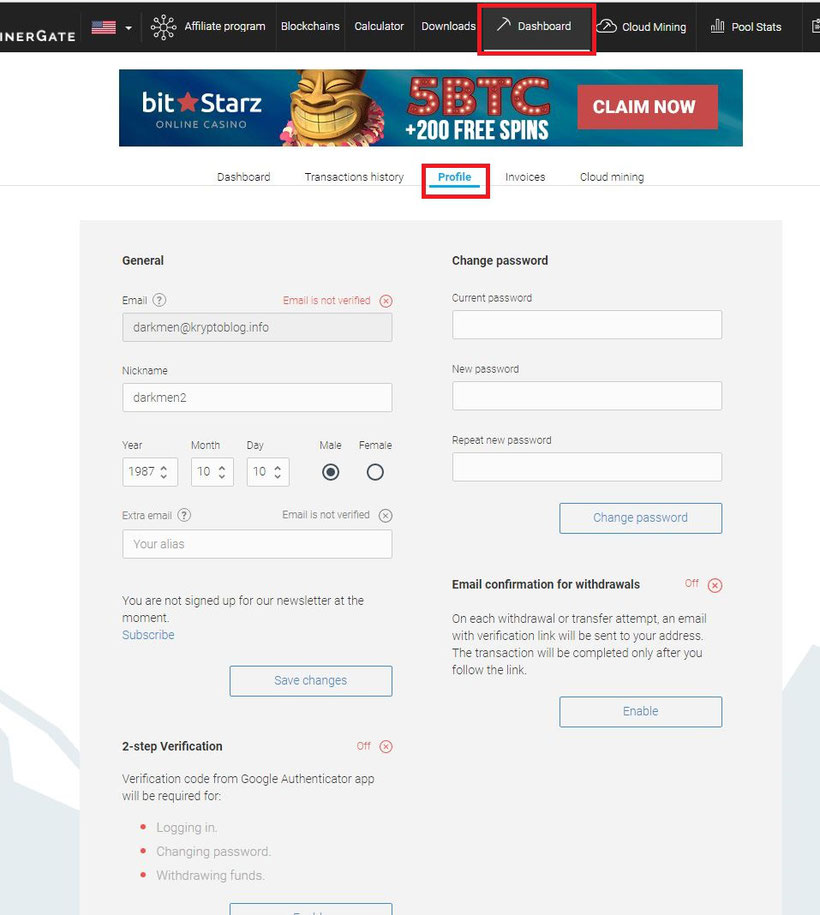Click the Subscribe newsletter link
820x915 pixels.
[x=148, y=635]
